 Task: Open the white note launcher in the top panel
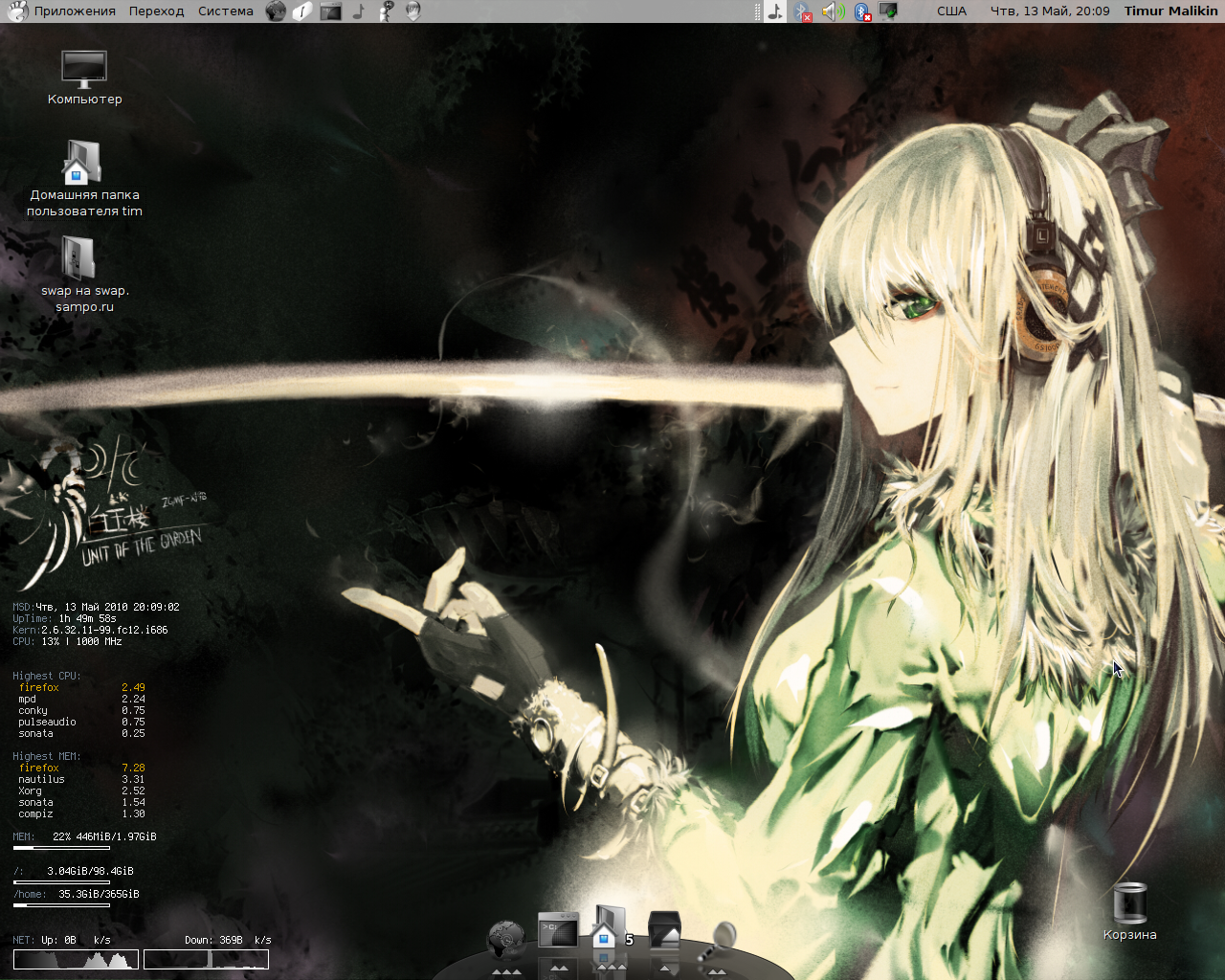pyautogui.click(x=302, y=11)
